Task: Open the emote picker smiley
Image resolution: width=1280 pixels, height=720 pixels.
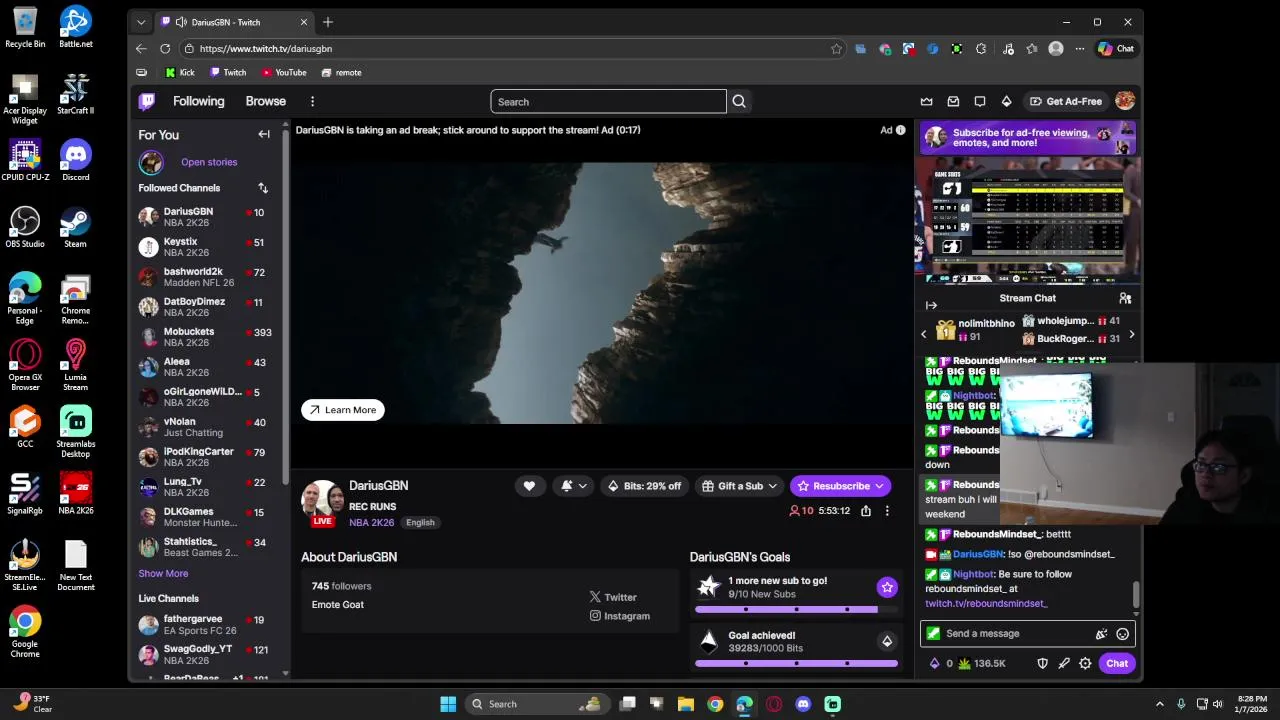Action: click(x=1122, y=634)
